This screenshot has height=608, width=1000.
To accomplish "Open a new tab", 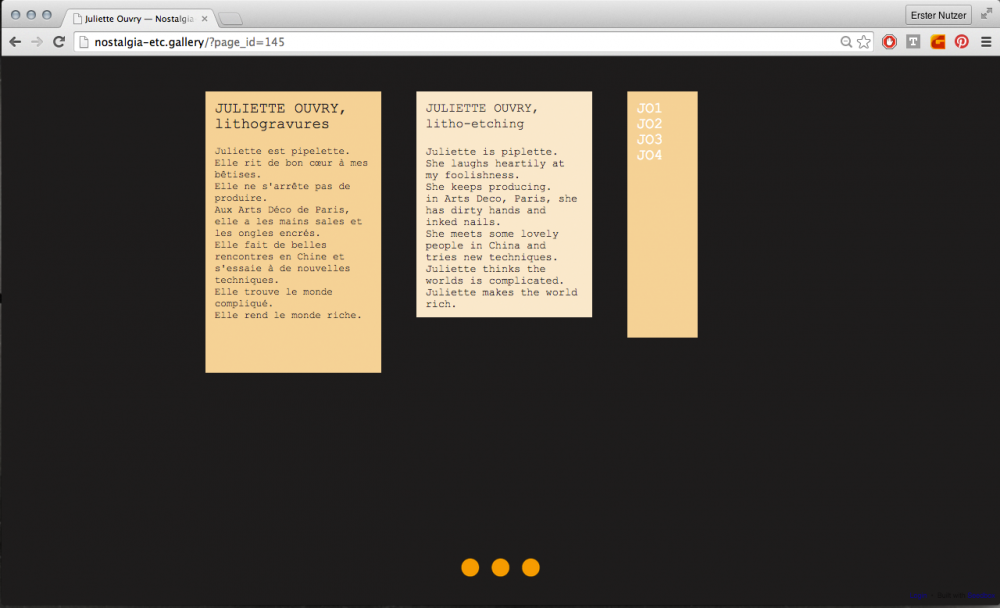I will tap(230, 18).
